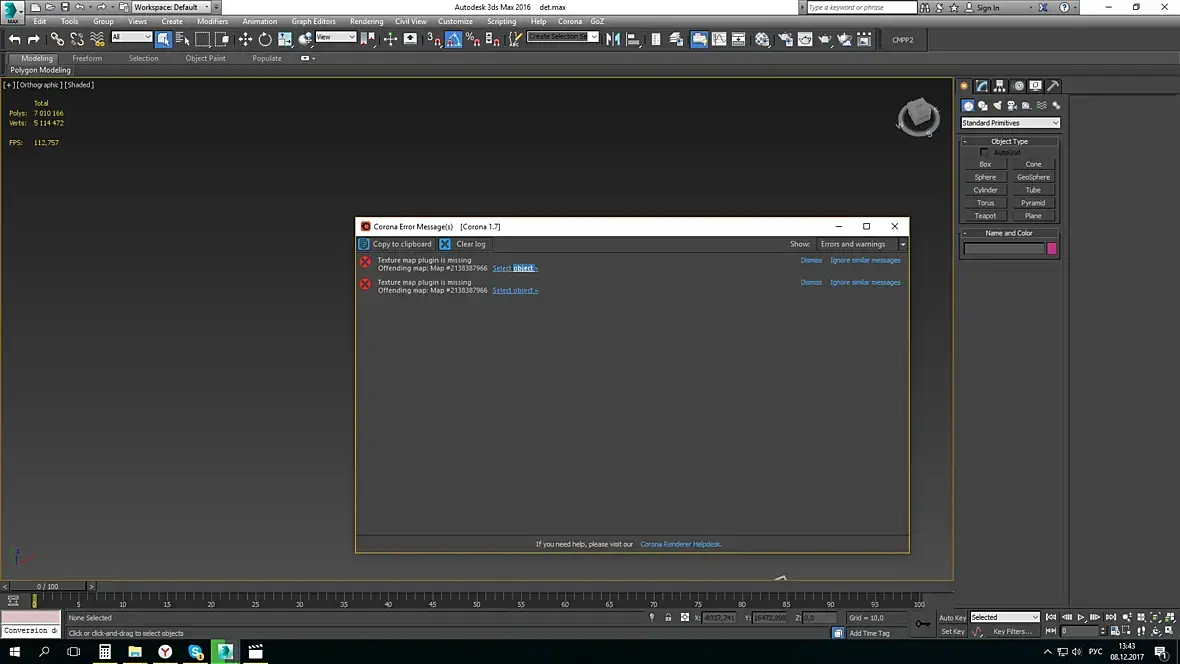
Task: Click the Undo arrow in main toolbar
Action: [x=14, y=39]
